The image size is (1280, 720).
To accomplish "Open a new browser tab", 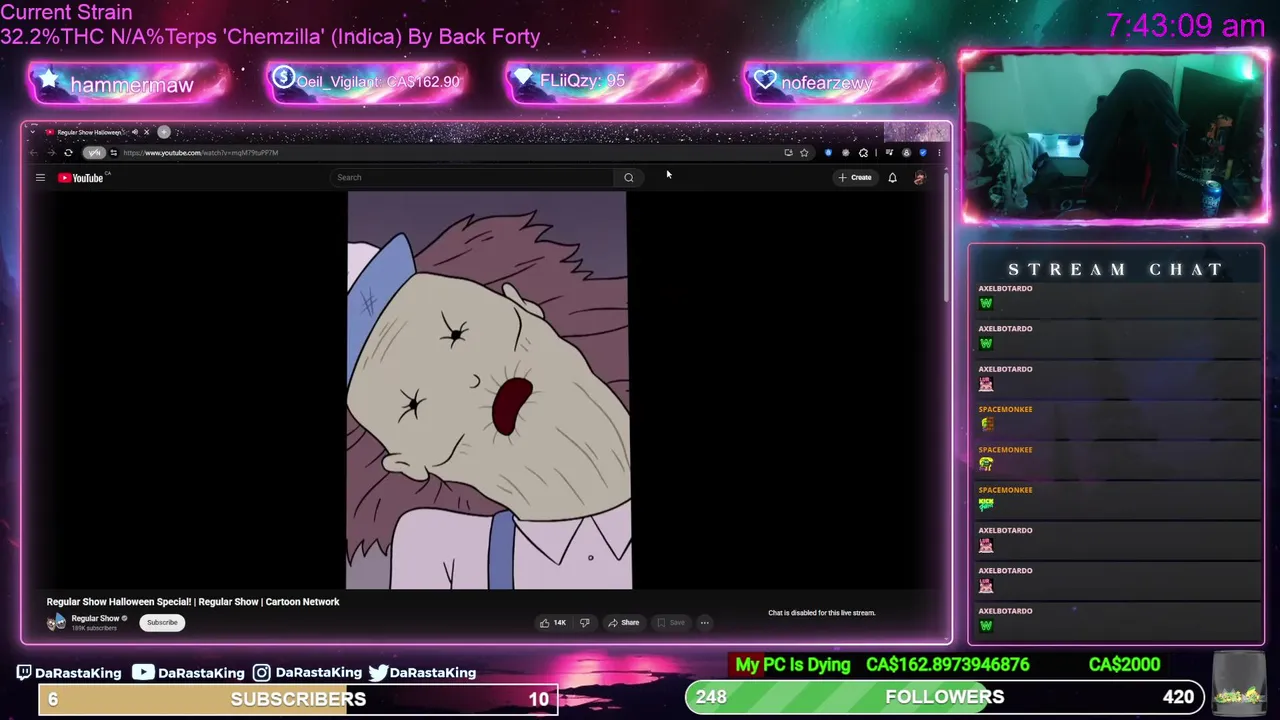I will (164, 132).
